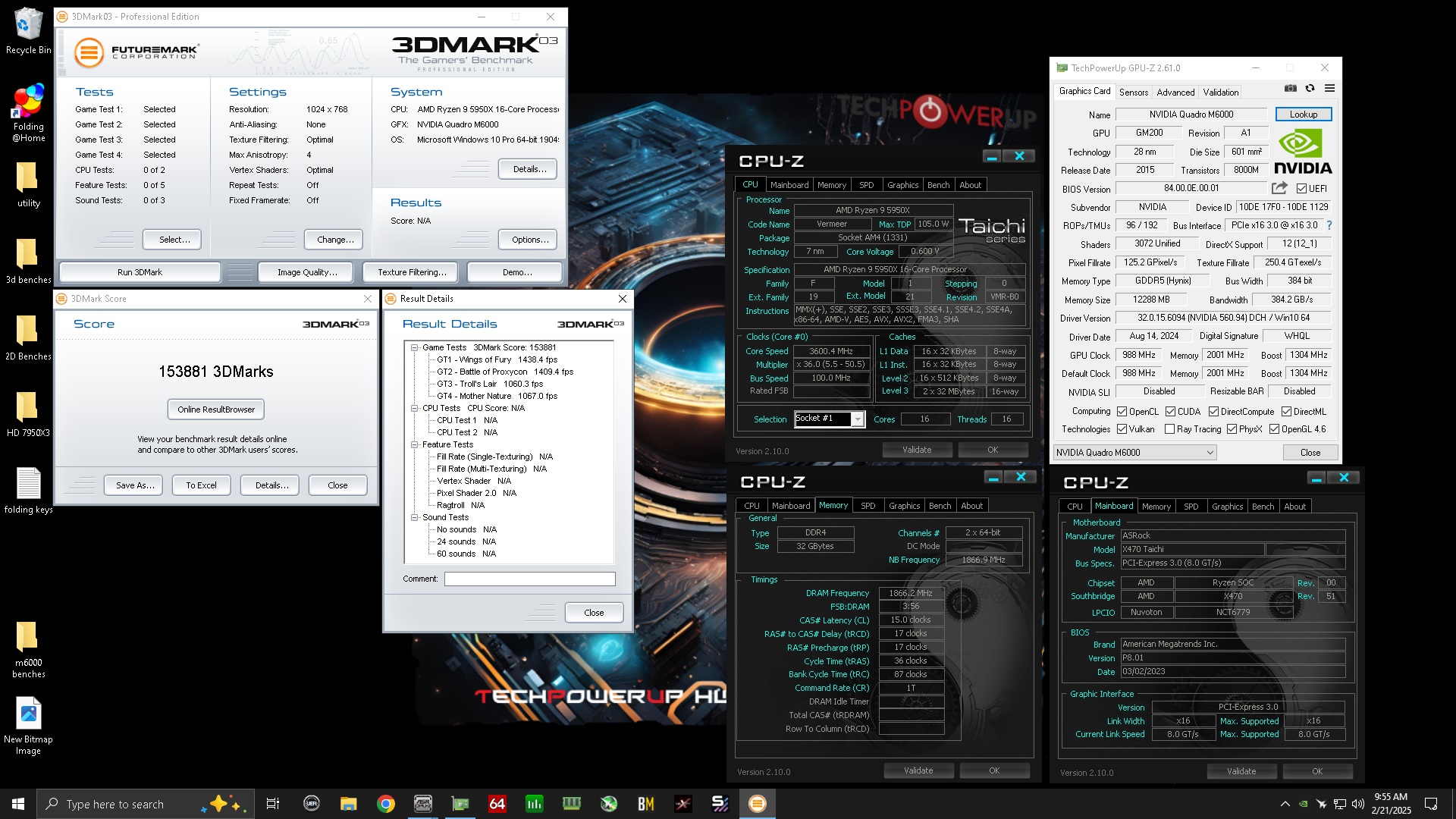The image size is (1456, 819).
Task: Collapse the Feature Tests tree node
Action: point(415,445)
